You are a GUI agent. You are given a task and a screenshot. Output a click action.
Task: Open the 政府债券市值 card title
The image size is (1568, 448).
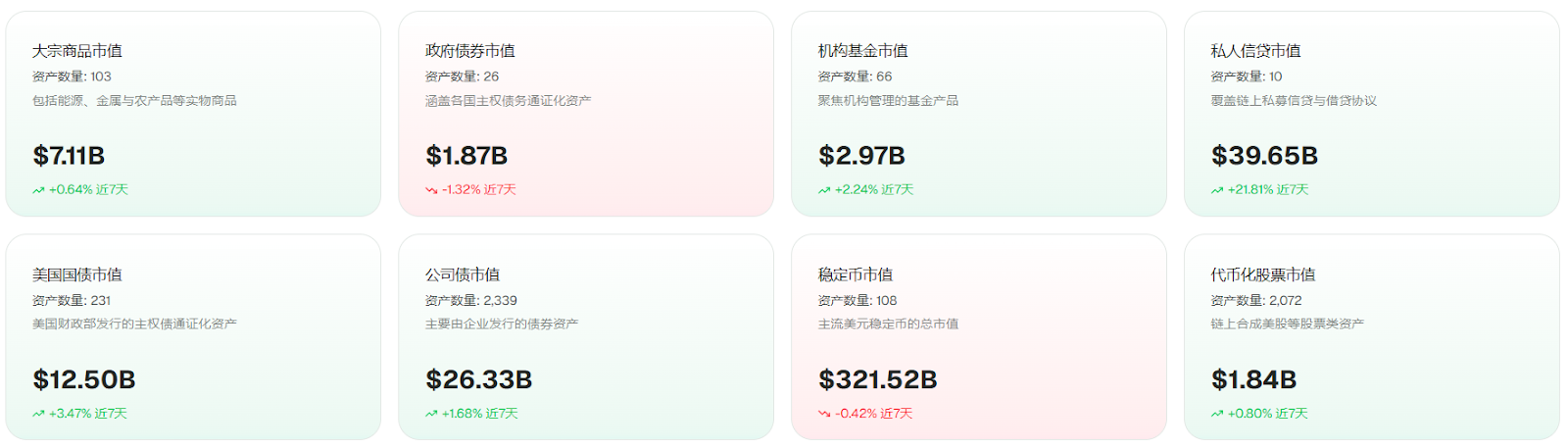[470, 51]
